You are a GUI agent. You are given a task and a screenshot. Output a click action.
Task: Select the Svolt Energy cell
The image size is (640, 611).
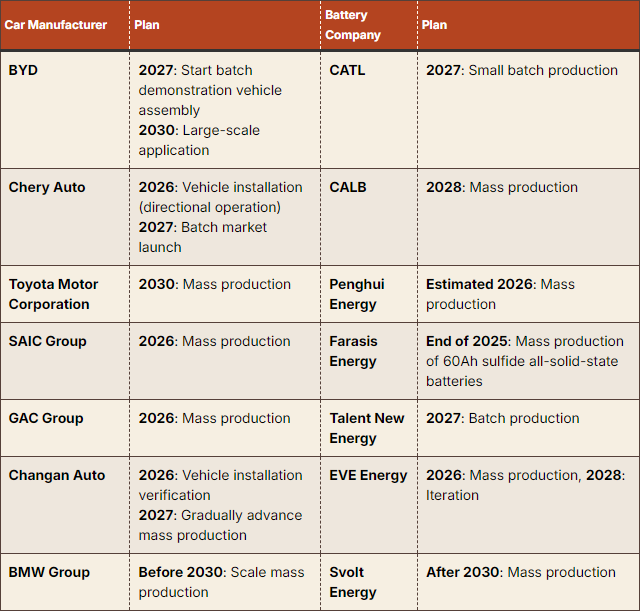tap(353, 582)
